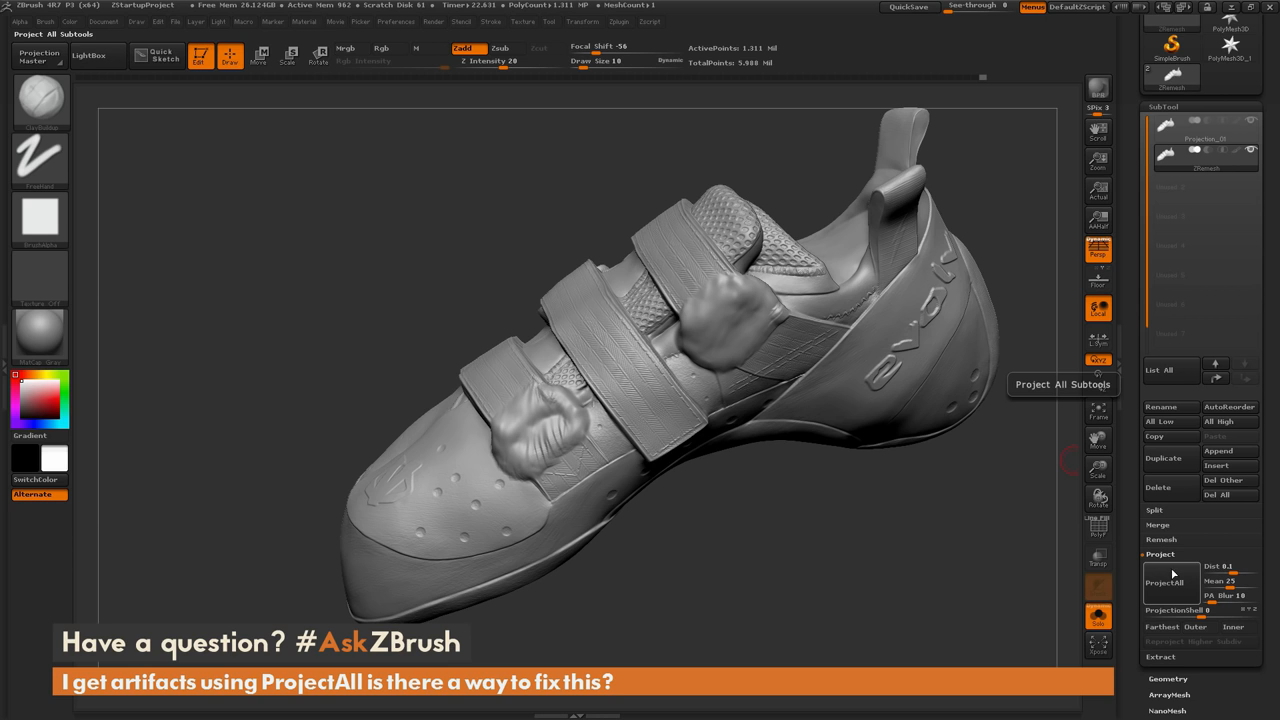Click the AAHalf icon

[1098, 219]
